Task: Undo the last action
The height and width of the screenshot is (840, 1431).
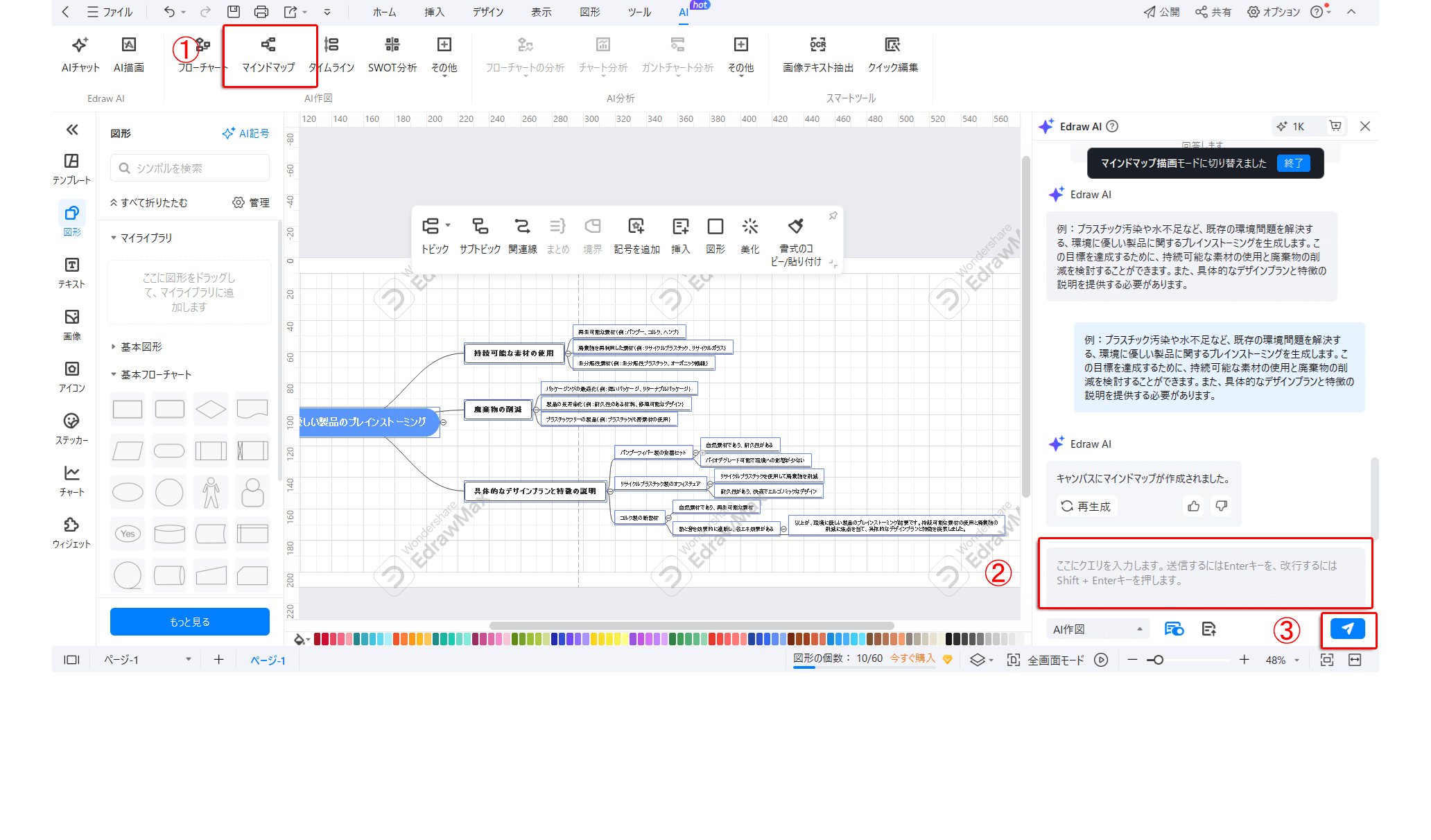Action: click(170, 12)
